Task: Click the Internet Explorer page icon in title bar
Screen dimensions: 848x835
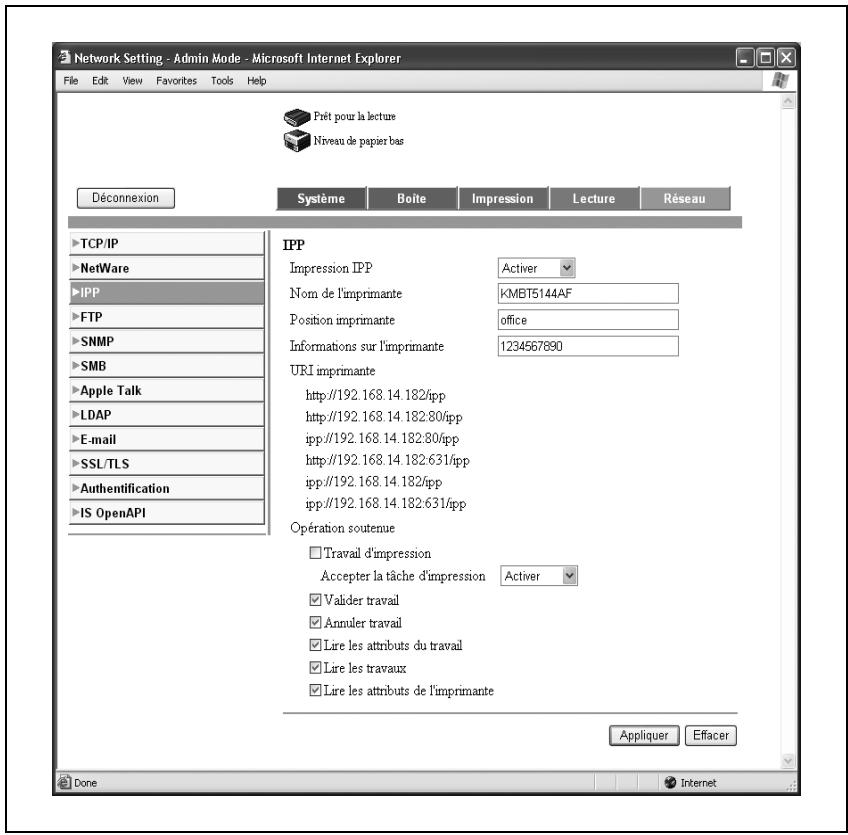Action: click(x=64, y=57)
